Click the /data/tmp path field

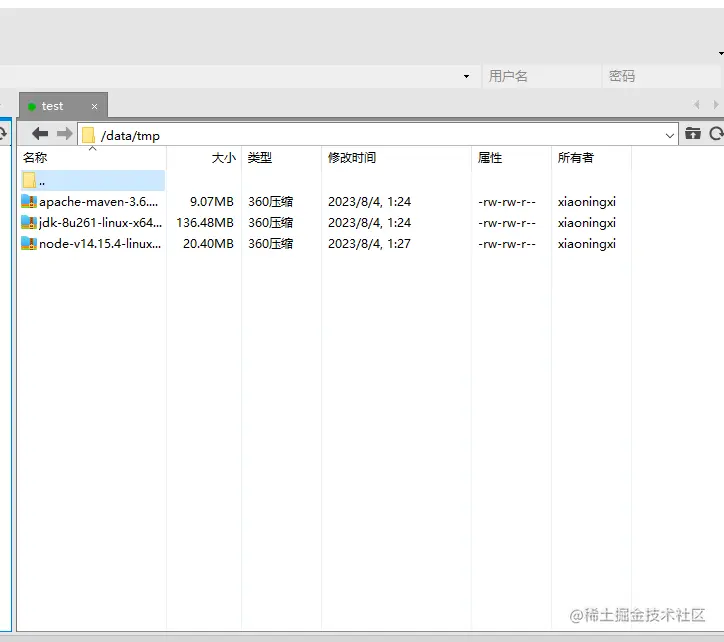click(x=378, y=136)
